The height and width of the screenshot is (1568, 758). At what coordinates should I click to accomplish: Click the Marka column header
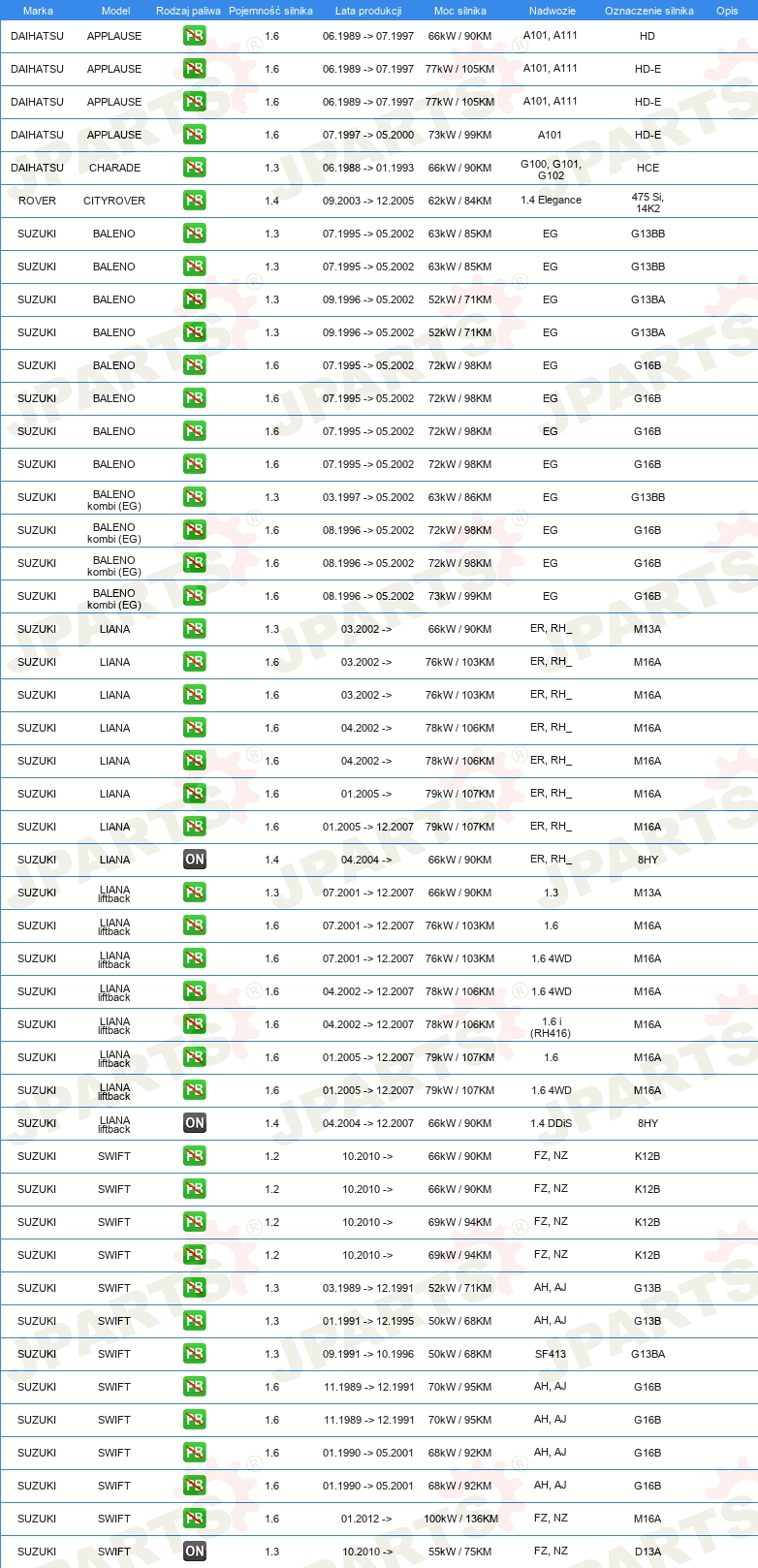[x=38, y=11]
